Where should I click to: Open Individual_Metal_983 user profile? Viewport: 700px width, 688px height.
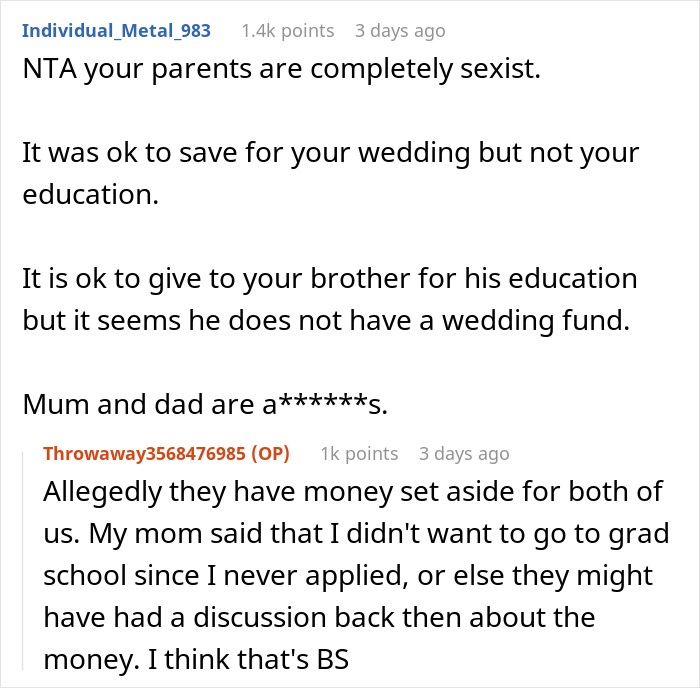point(116,30)
